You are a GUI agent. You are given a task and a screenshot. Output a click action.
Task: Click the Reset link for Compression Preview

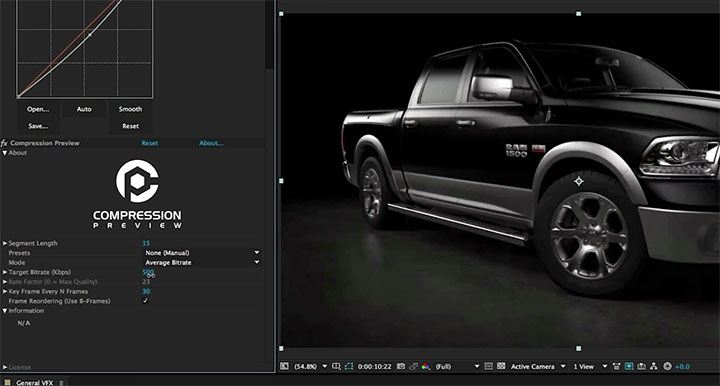pyautogui.click(x=150, y=143)
